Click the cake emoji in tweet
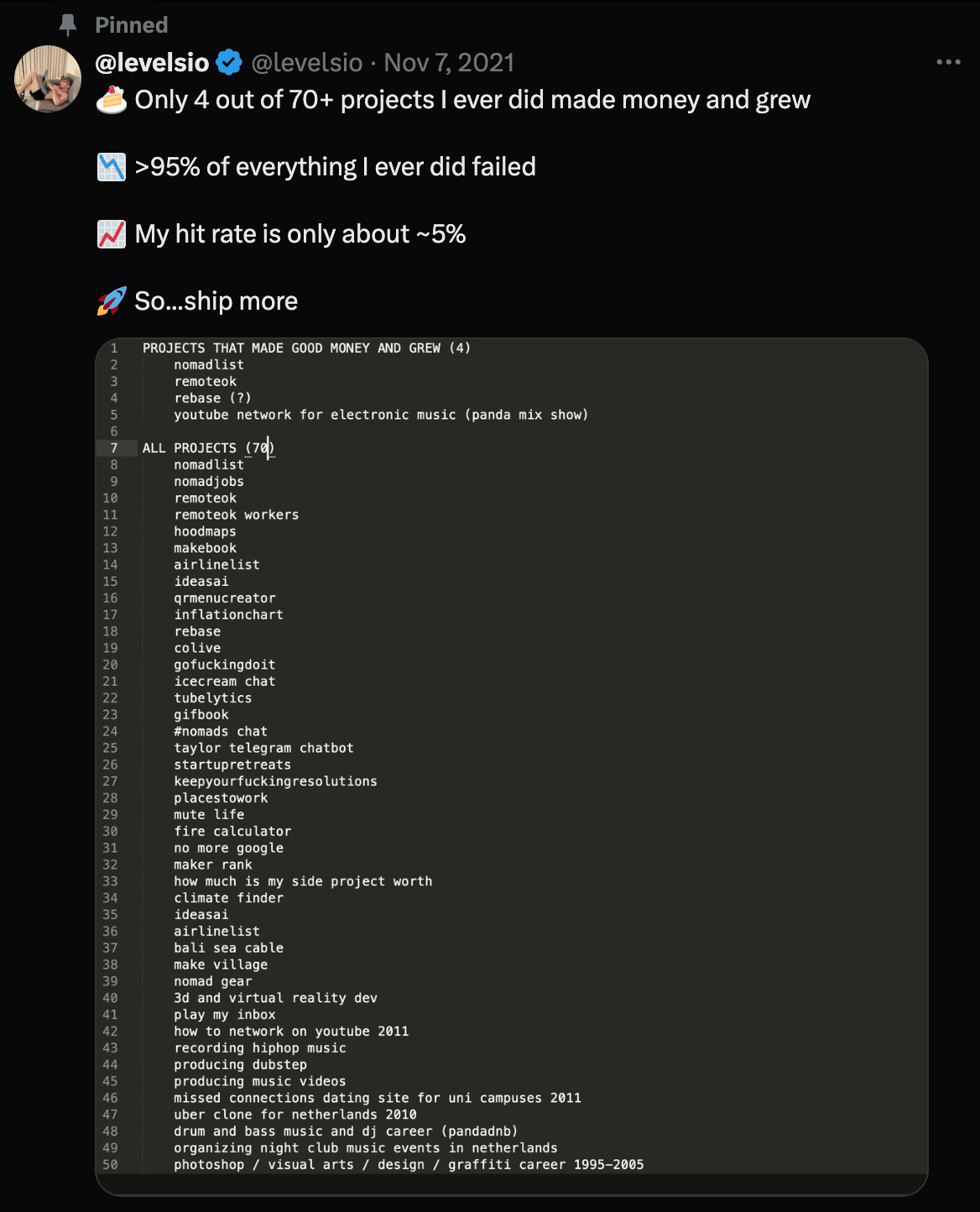Screen dimensions: 980x1212 click(112, 100)
